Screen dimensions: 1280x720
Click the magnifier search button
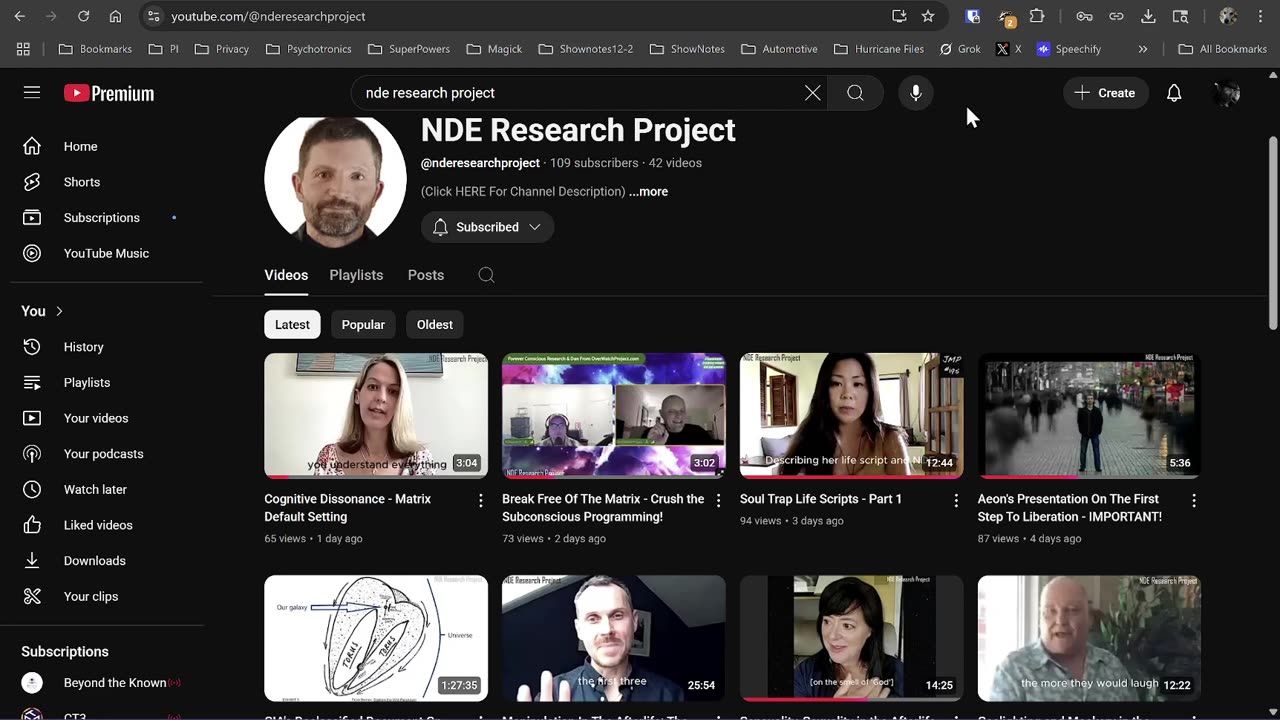coord(855,93)
